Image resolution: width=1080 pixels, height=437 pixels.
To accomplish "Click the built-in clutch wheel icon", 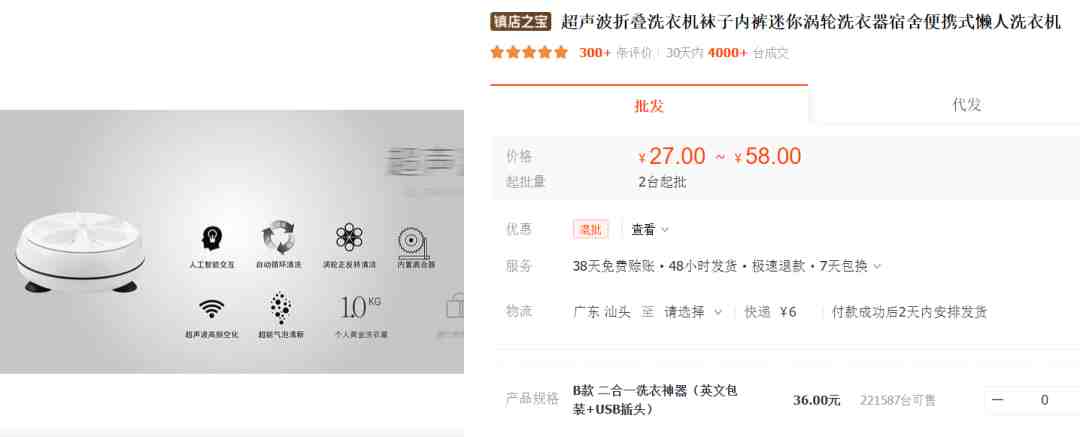I will click(x=414, y=242).
